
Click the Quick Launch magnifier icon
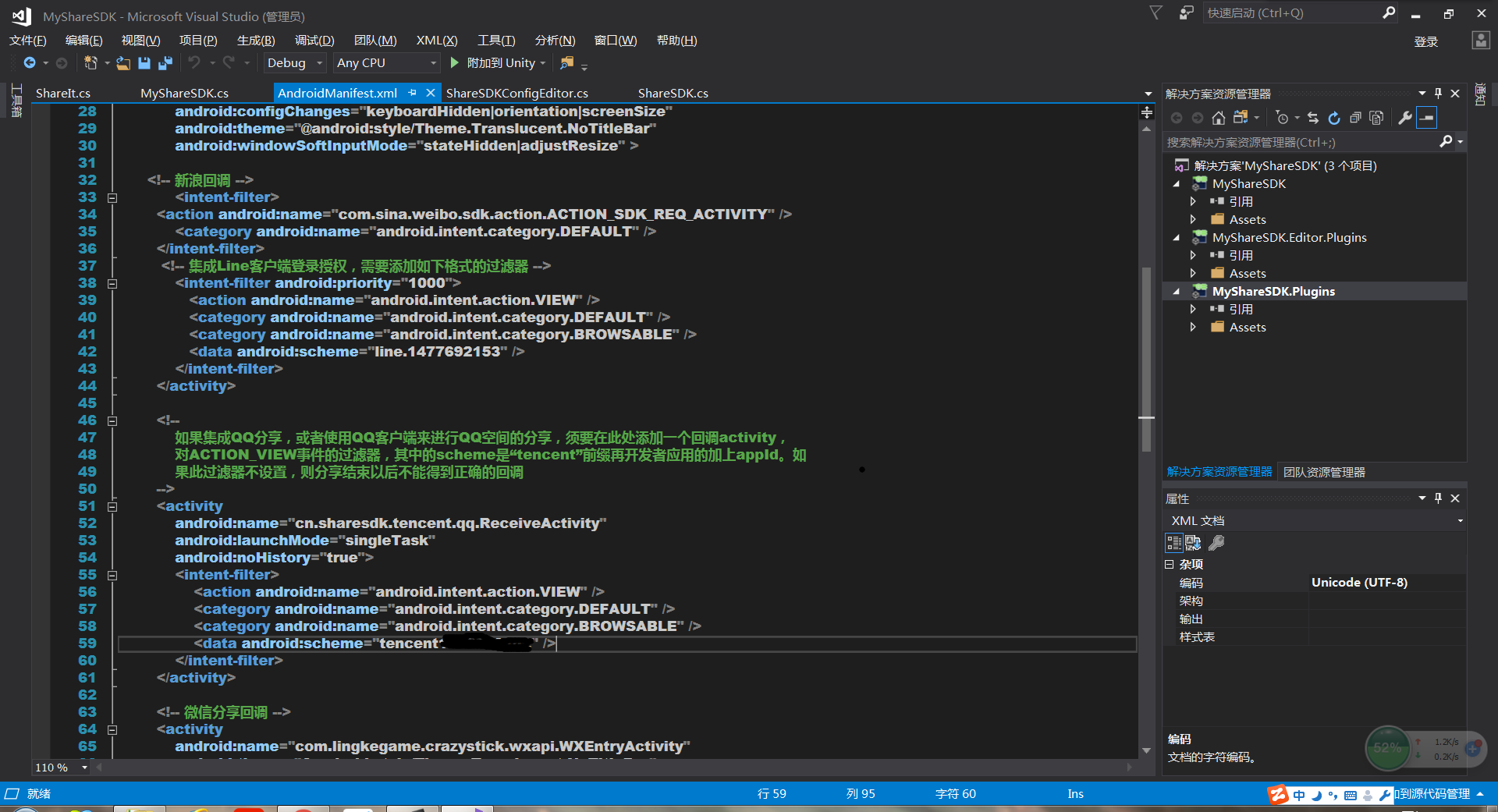point(1389,12)
